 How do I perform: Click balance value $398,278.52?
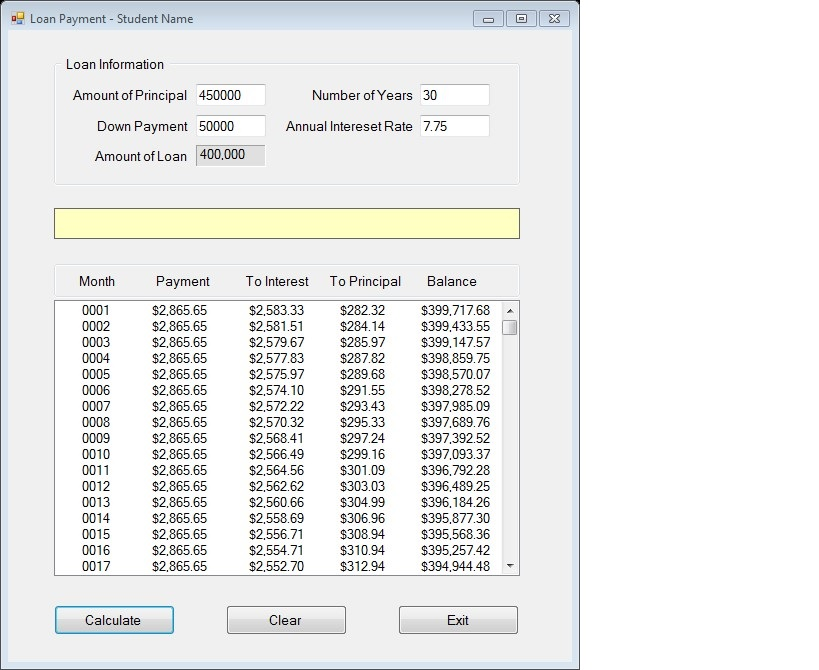pos(455,390)
